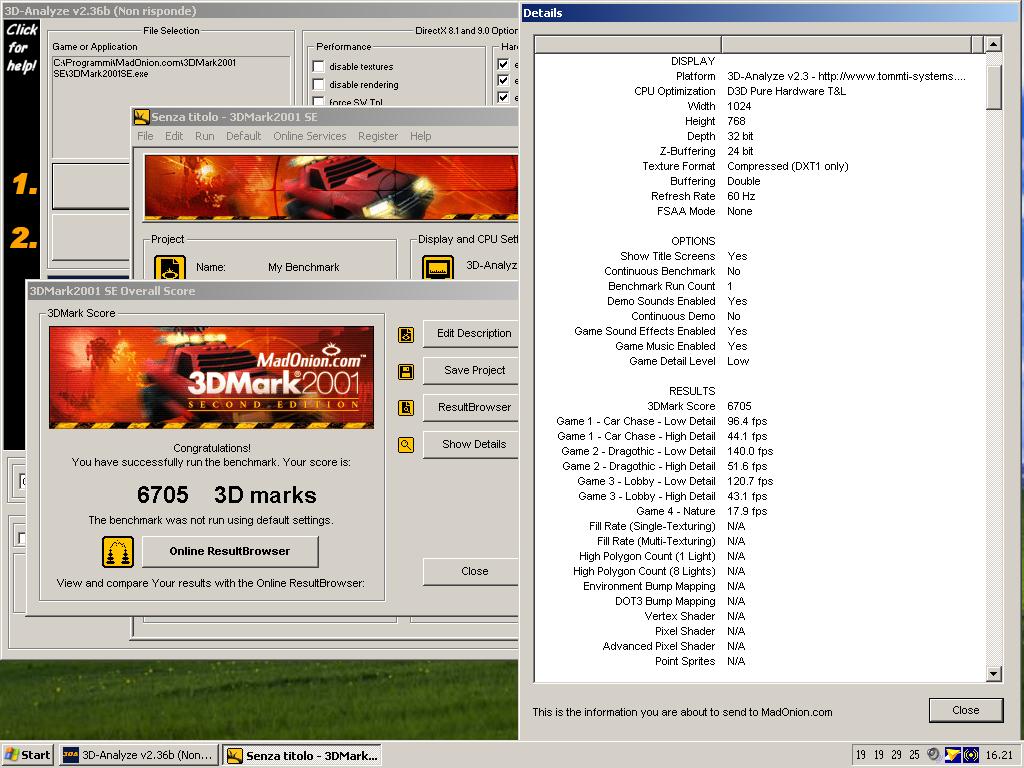Select the Width value '1024'
The image size is (1024, 768).
[739, 106]
